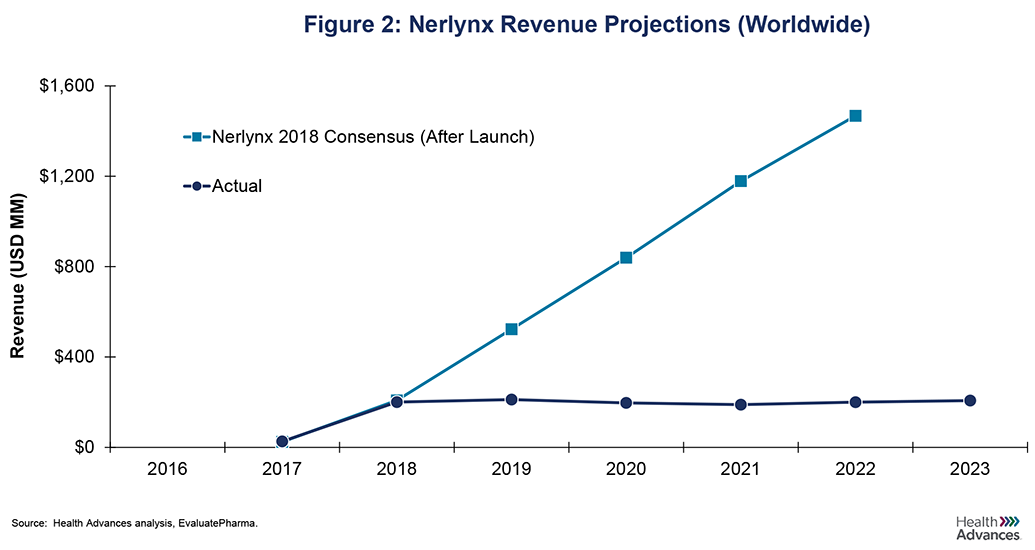Select the 'Nerlynx 2018 Consensus (After Launch)' legend entry
Screen dimensions: 1035x550
[359, 137]
